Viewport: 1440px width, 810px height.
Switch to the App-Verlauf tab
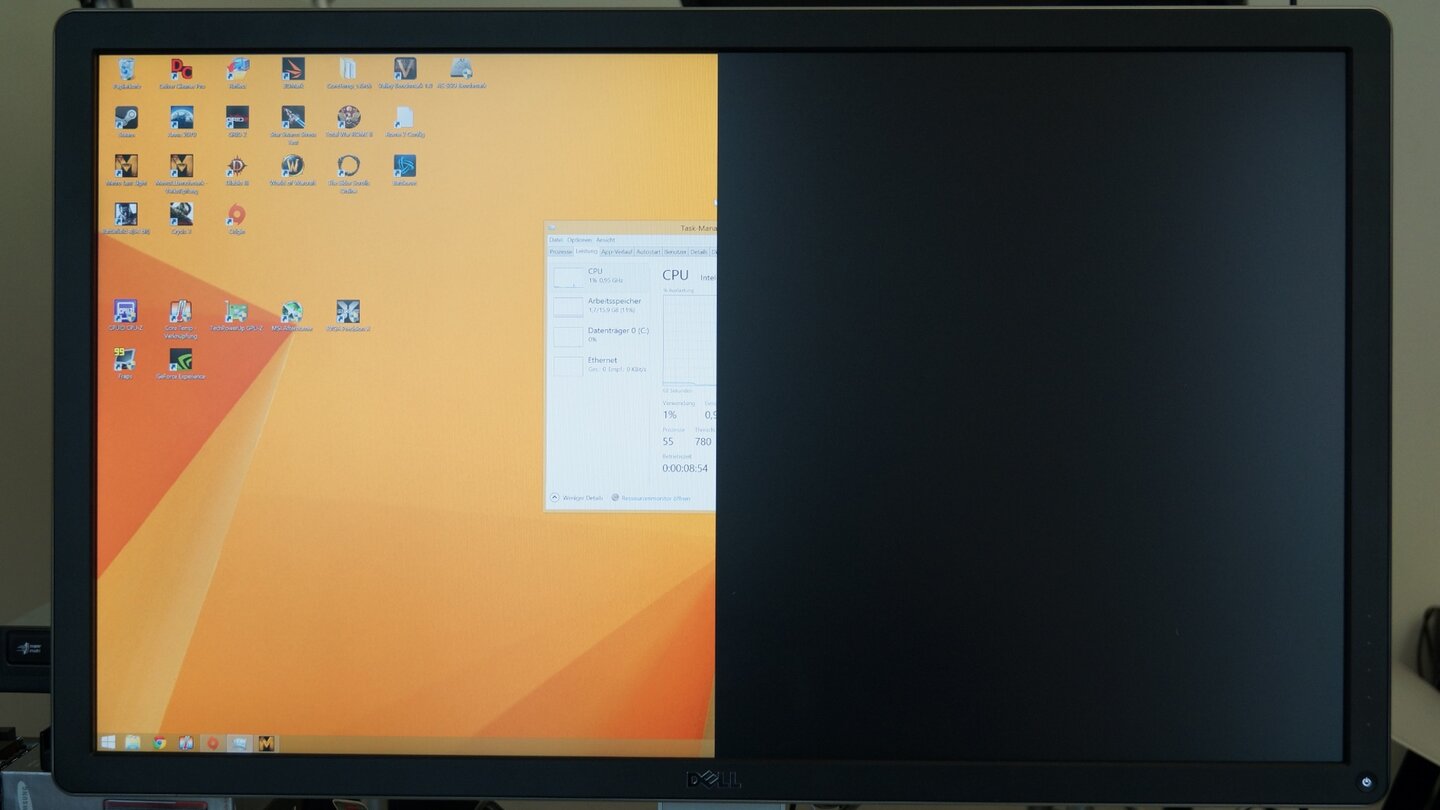(617, 252)
